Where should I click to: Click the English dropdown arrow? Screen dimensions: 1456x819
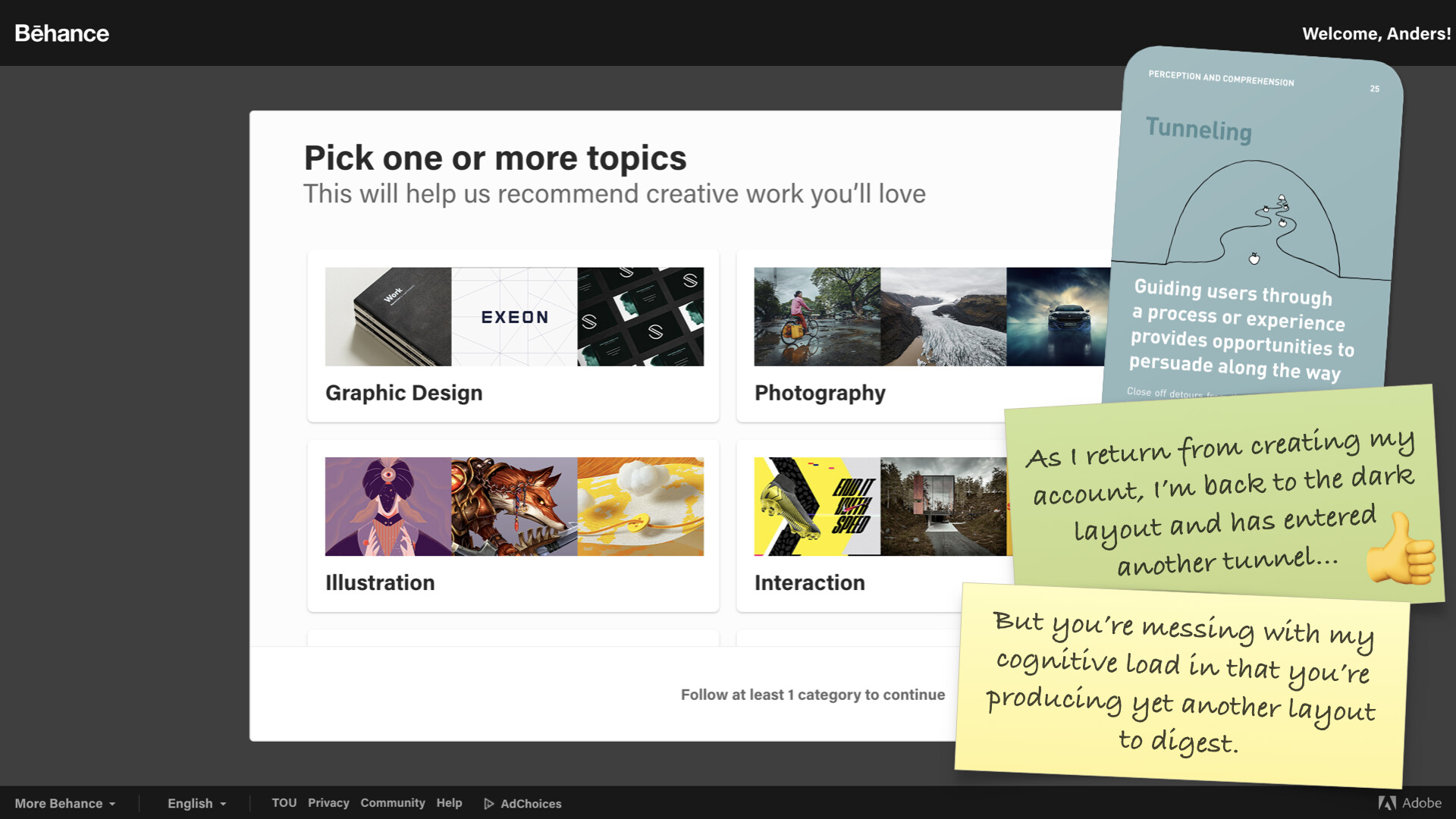tap(223, 804)
